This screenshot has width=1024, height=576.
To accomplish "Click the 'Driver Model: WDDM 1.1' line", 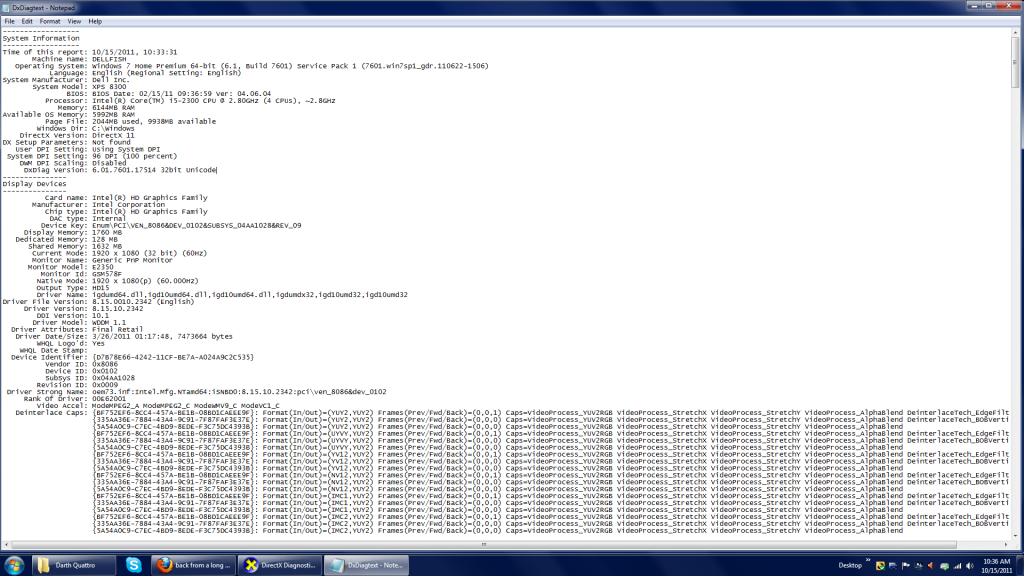I will 79,323.
